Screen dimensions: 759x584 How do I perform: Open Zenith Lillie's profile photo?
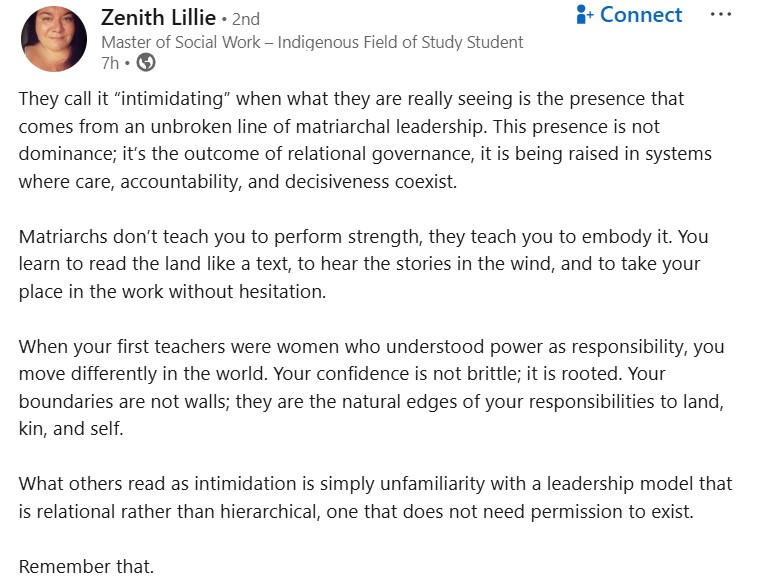(54, 38)
